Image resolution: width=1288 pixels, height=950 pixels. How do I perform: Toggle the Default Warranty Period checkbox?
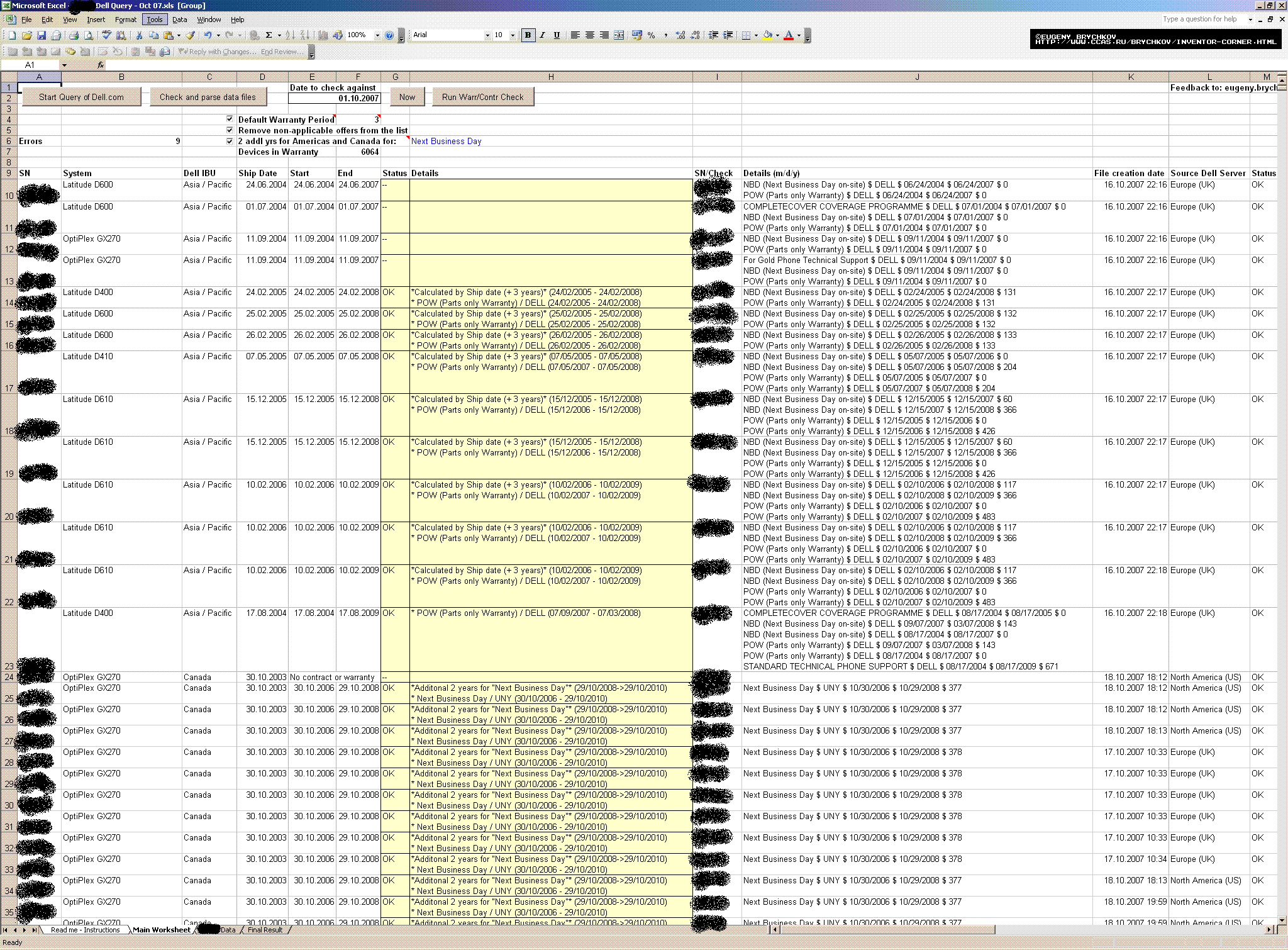(x=230, y=119)
